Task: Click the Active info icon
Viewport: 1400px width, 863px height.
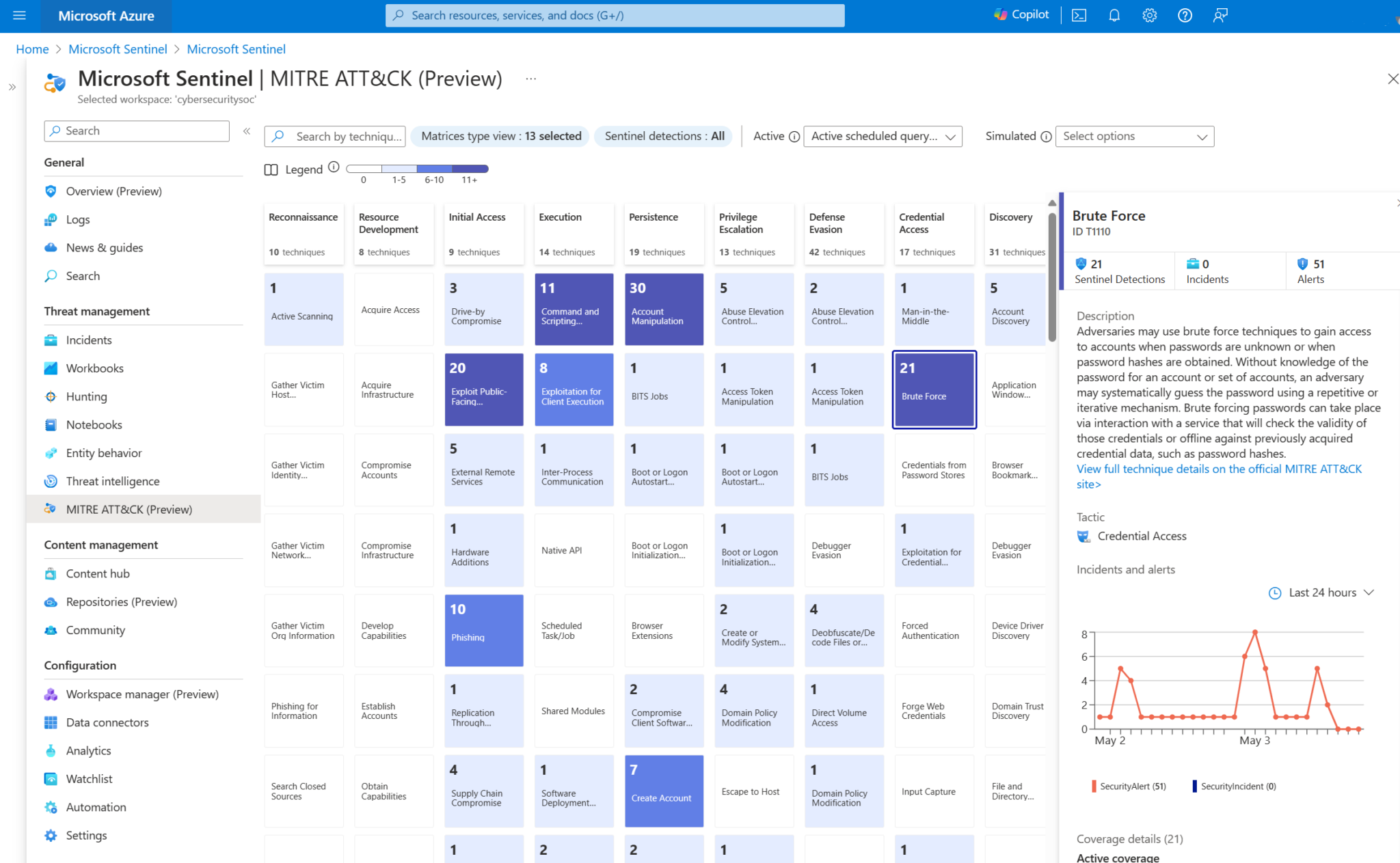Action: coord(794,137)
